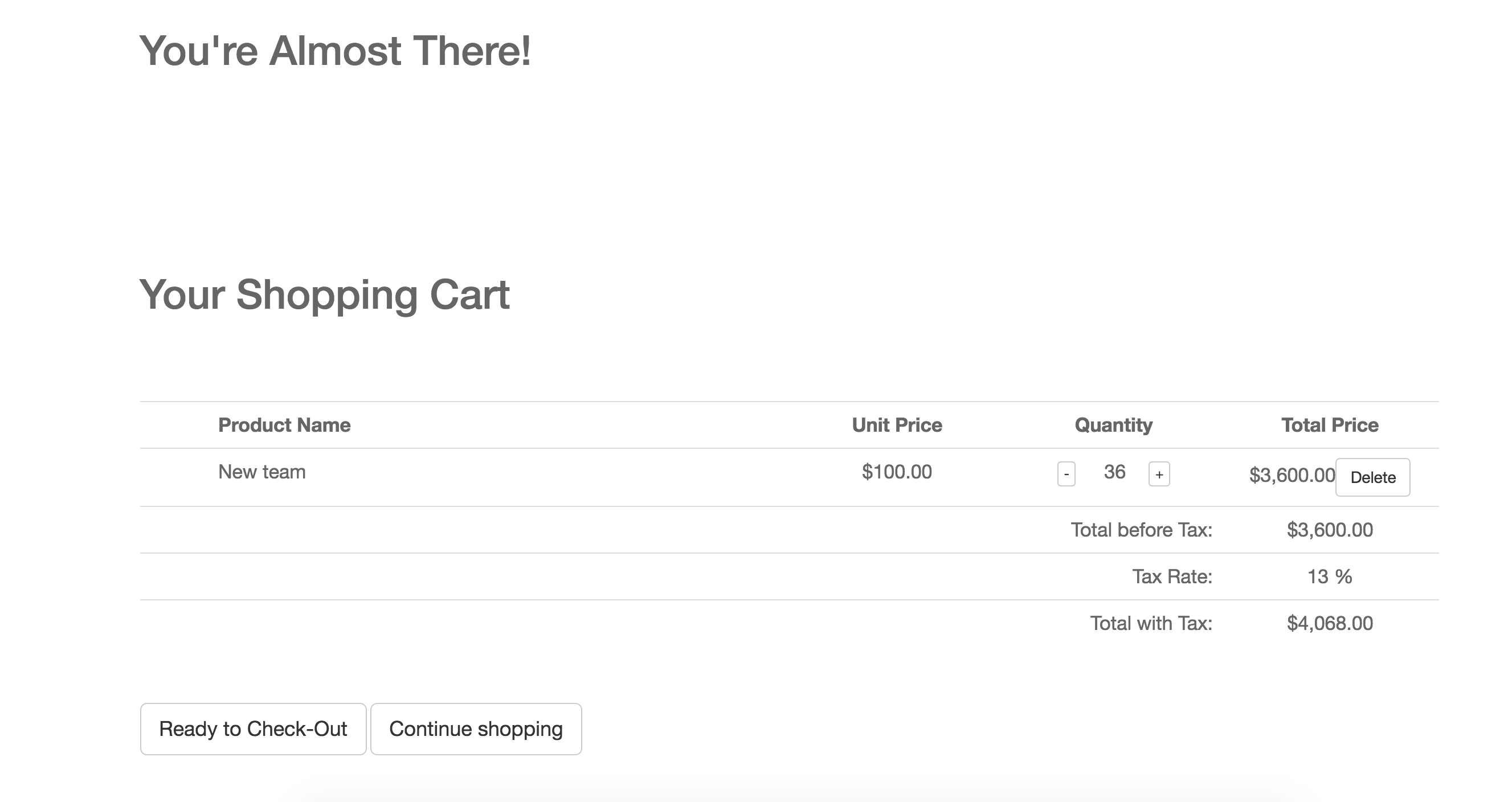The height and width of the screenshot is (802, 1512).
Task: Click the 13 % tax rate value
Action: pyautogui.click(x=1330, y=576)
